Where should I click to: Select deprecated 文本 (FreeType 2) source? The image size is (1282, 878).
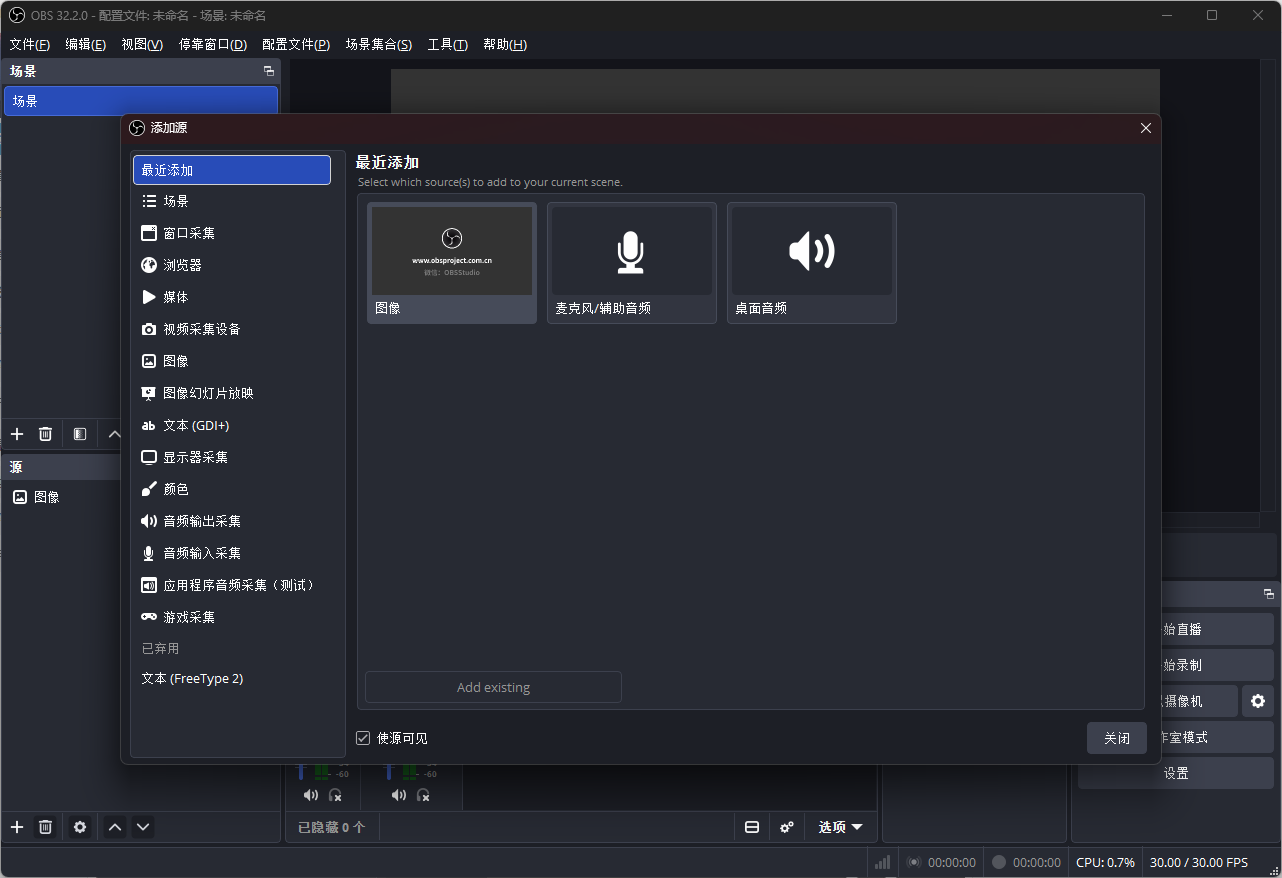pyautogui.click(x=232, y=678)
